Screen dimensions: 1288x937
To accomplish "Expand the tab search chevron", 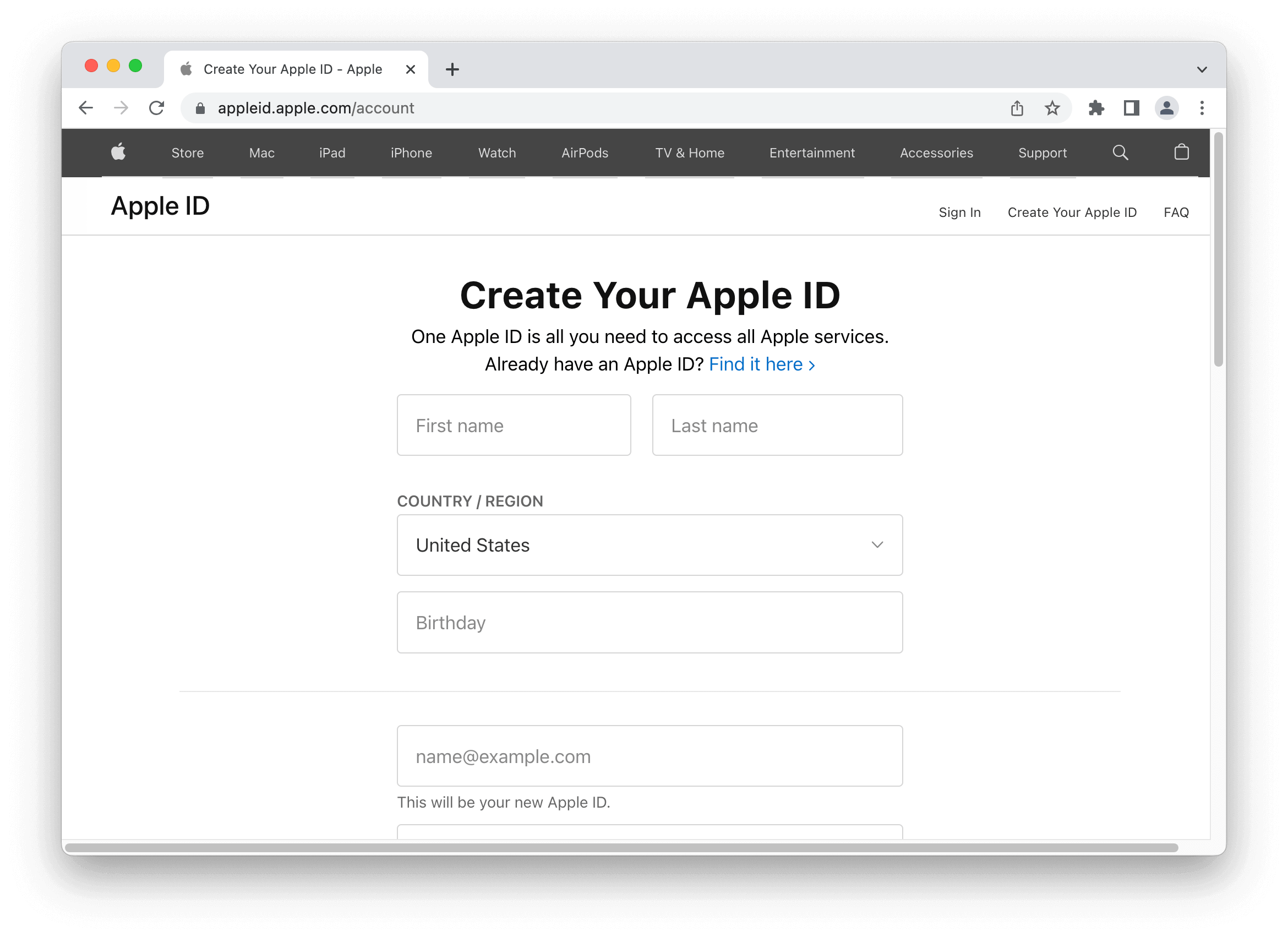I will coord(1202,69).
